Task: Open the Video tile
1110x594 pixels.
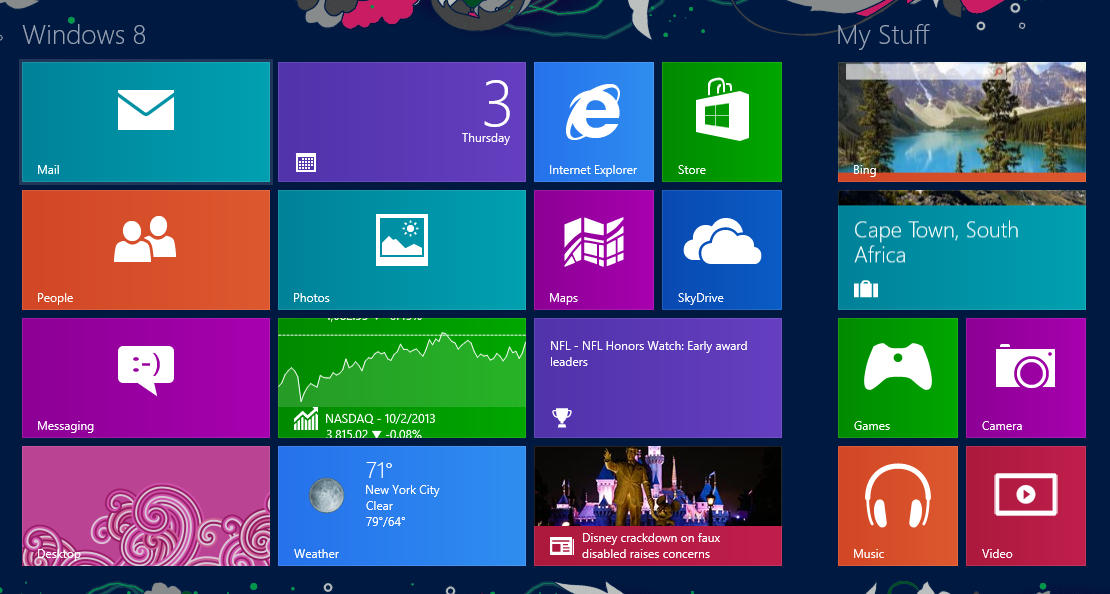Action: (1026, 506)
